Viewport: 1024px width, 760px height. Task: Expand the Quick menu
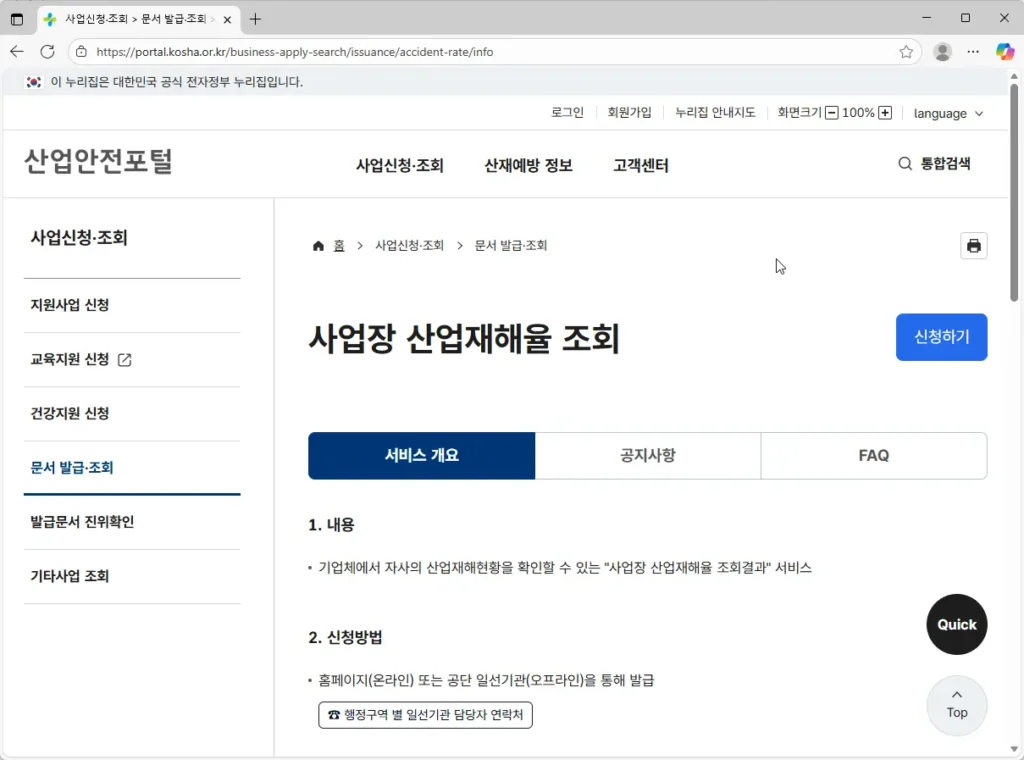coord(956,624)
